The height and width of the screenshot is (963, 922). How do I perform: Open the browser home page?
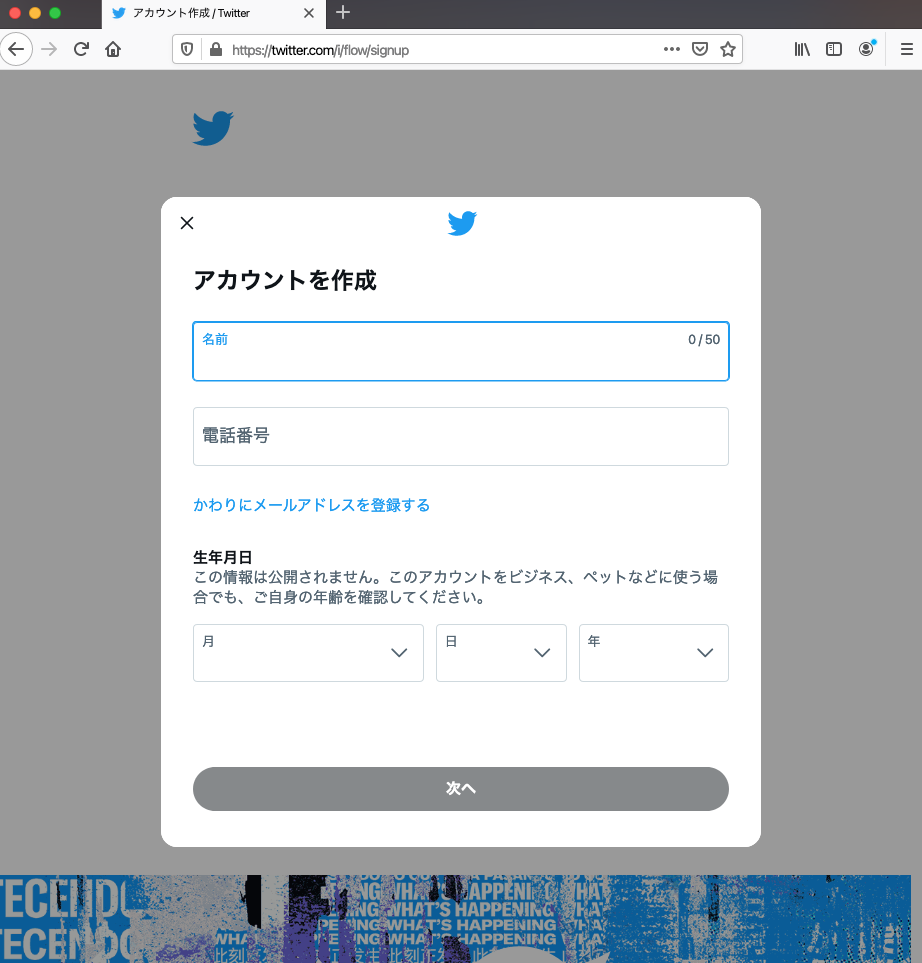pos(113,49)
